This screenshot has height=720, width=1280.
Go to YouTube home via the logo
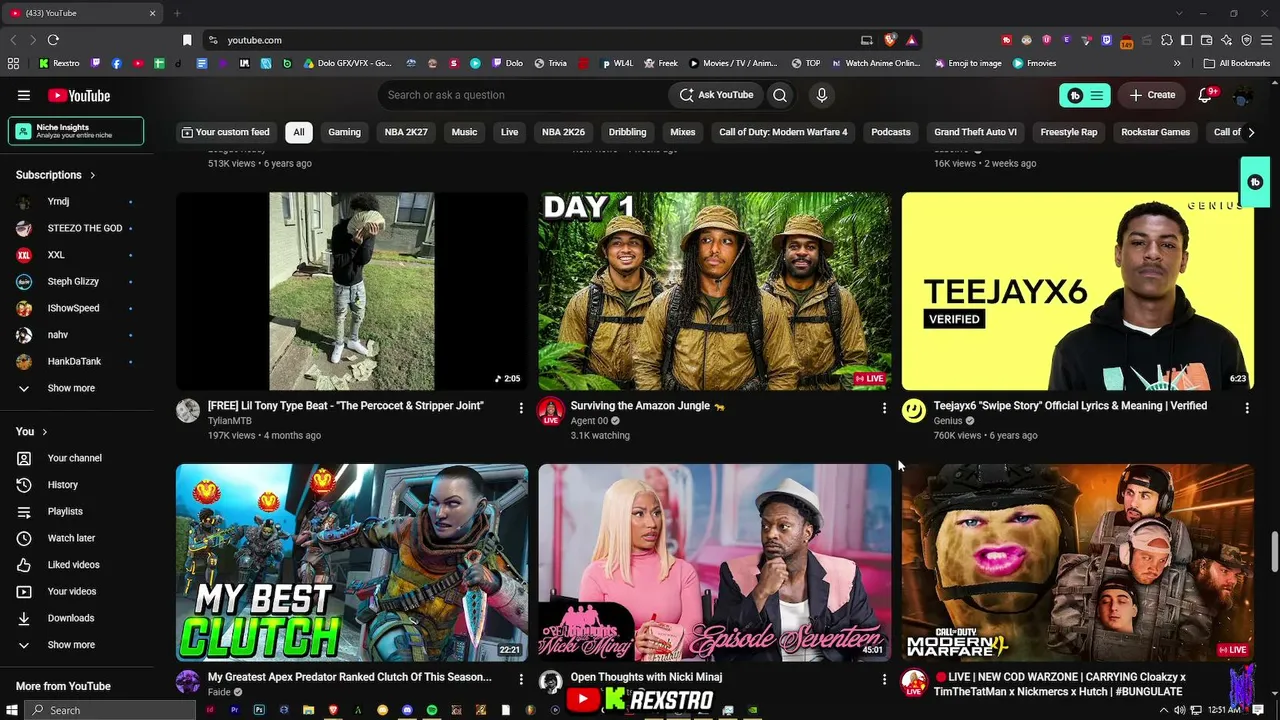(x=79, y=95)
